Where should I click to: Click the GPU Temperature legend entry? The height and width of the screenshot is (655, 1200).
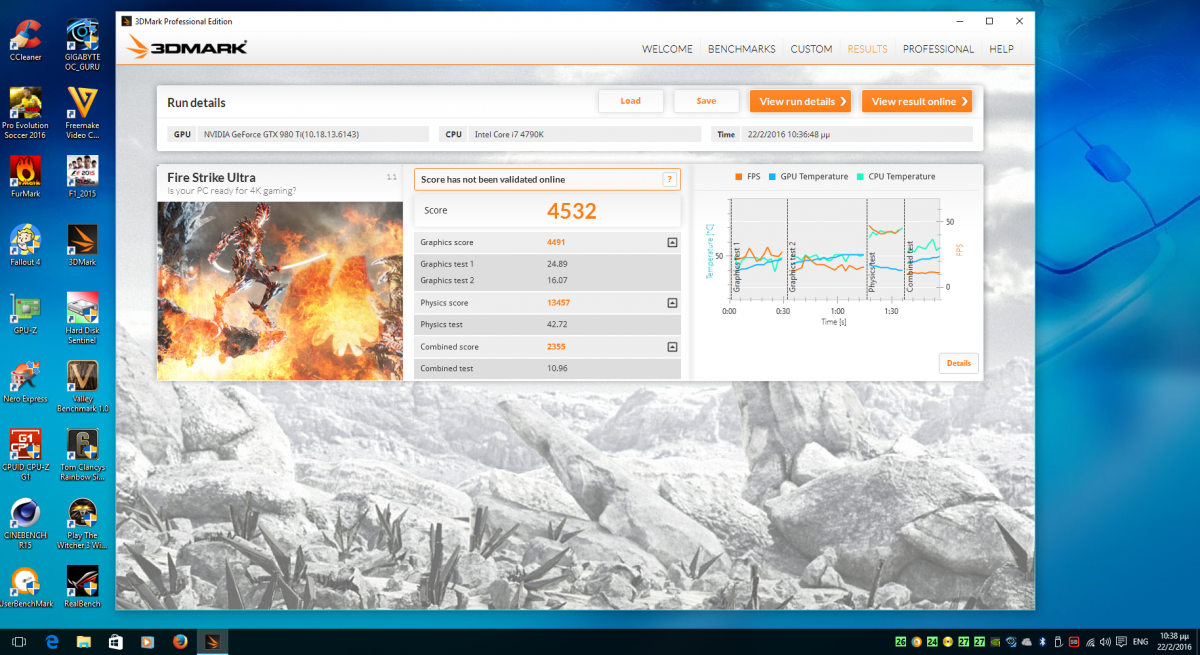click(808, 177)
